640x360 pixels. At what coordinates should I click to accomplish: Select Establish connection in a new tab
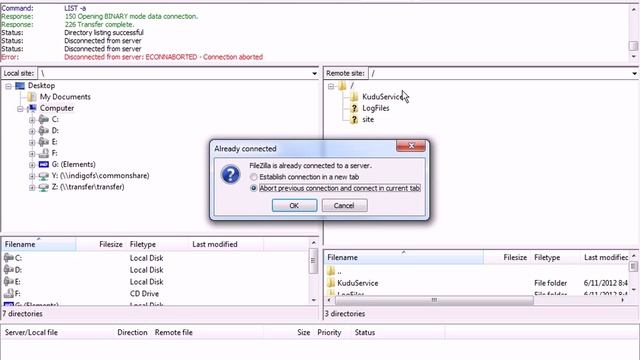click(x=253, y=177)
